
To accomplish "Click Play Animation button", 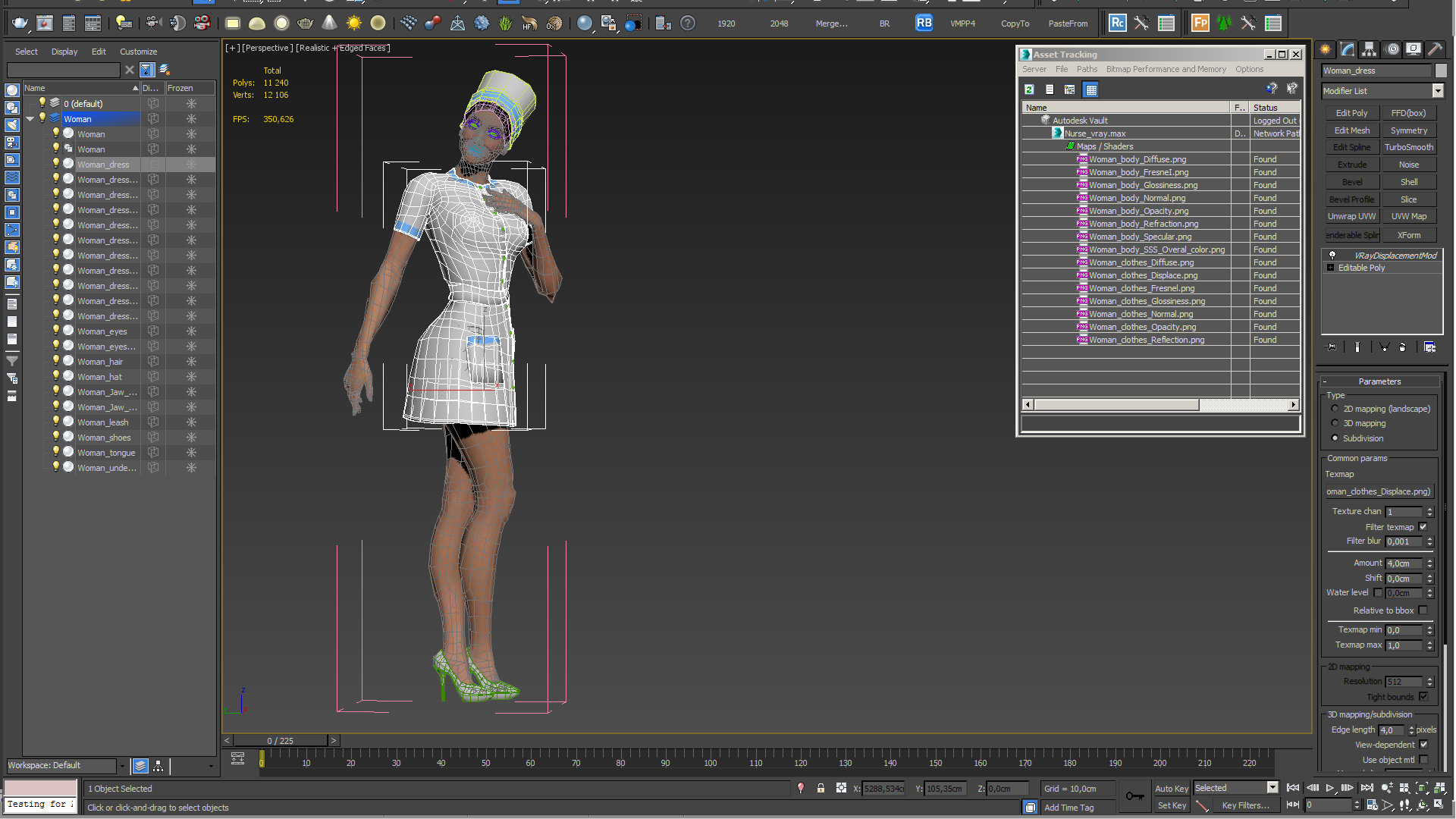I will click(x=1330, y=788).
